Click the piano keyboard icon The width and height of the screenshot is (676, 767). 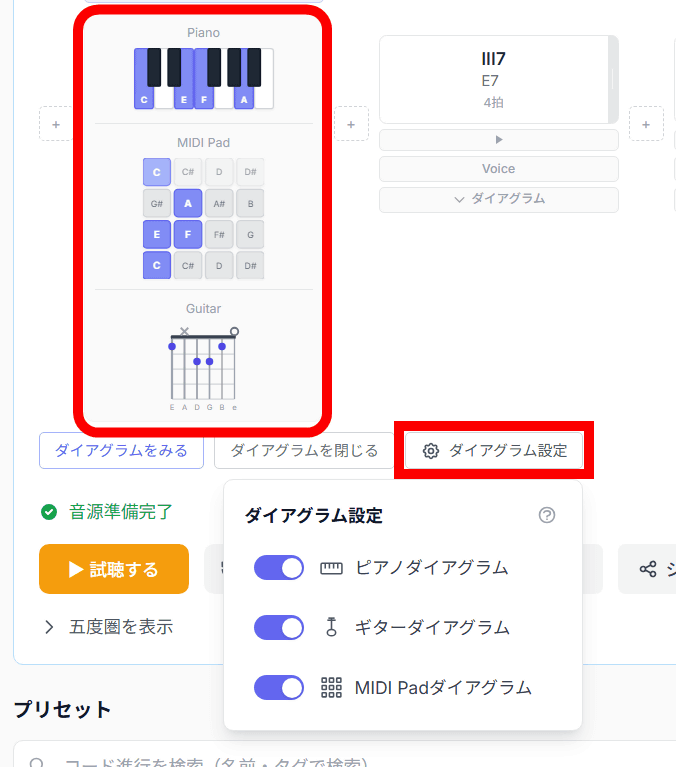coord(331,568)
